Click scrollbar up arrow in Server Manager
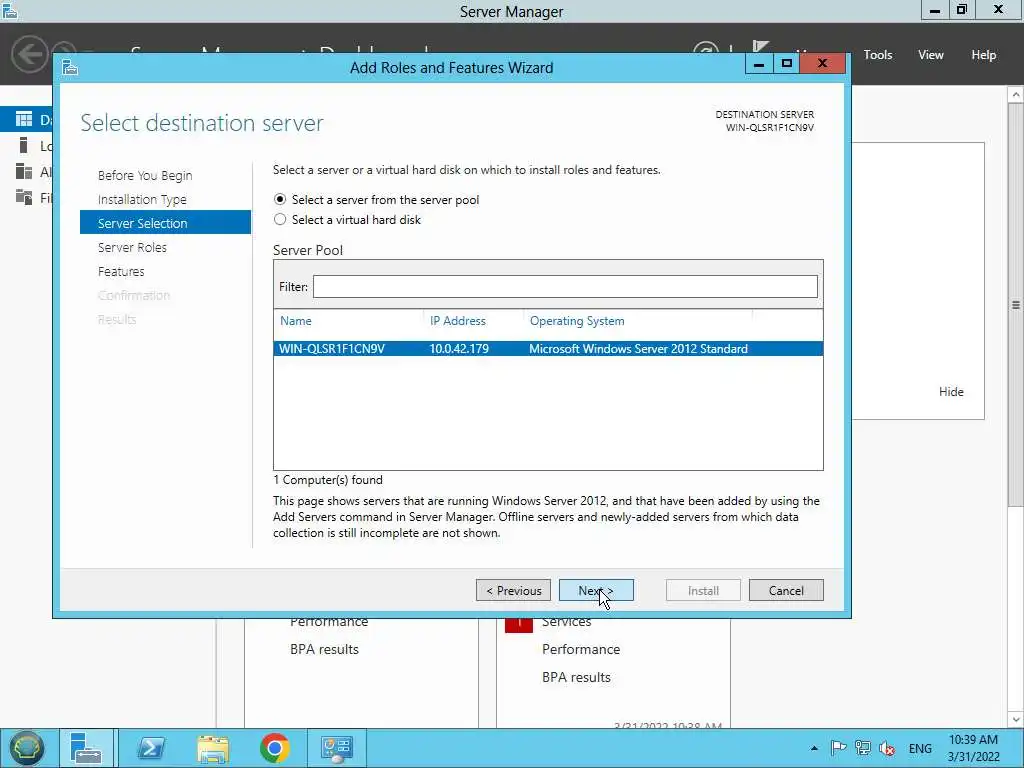 point(1016,95)
